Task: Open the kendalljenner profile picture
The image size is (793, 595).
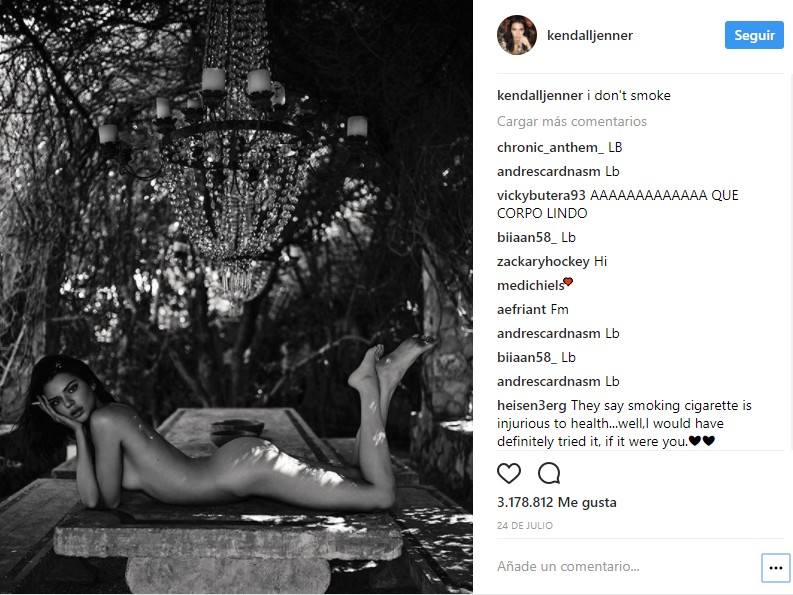Action: pos(516,35)
